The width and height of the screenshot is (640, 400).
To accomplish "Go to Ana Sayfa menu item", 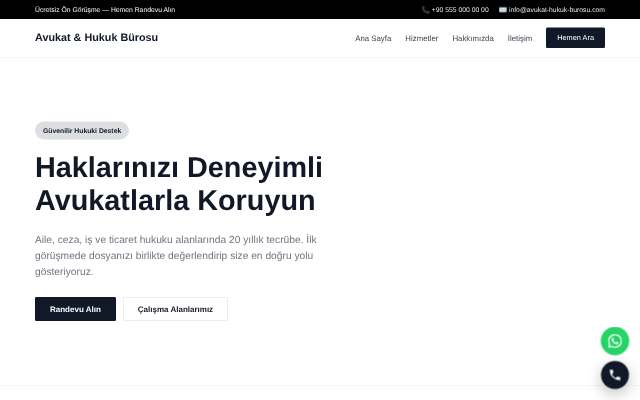I will click(373, 38).
